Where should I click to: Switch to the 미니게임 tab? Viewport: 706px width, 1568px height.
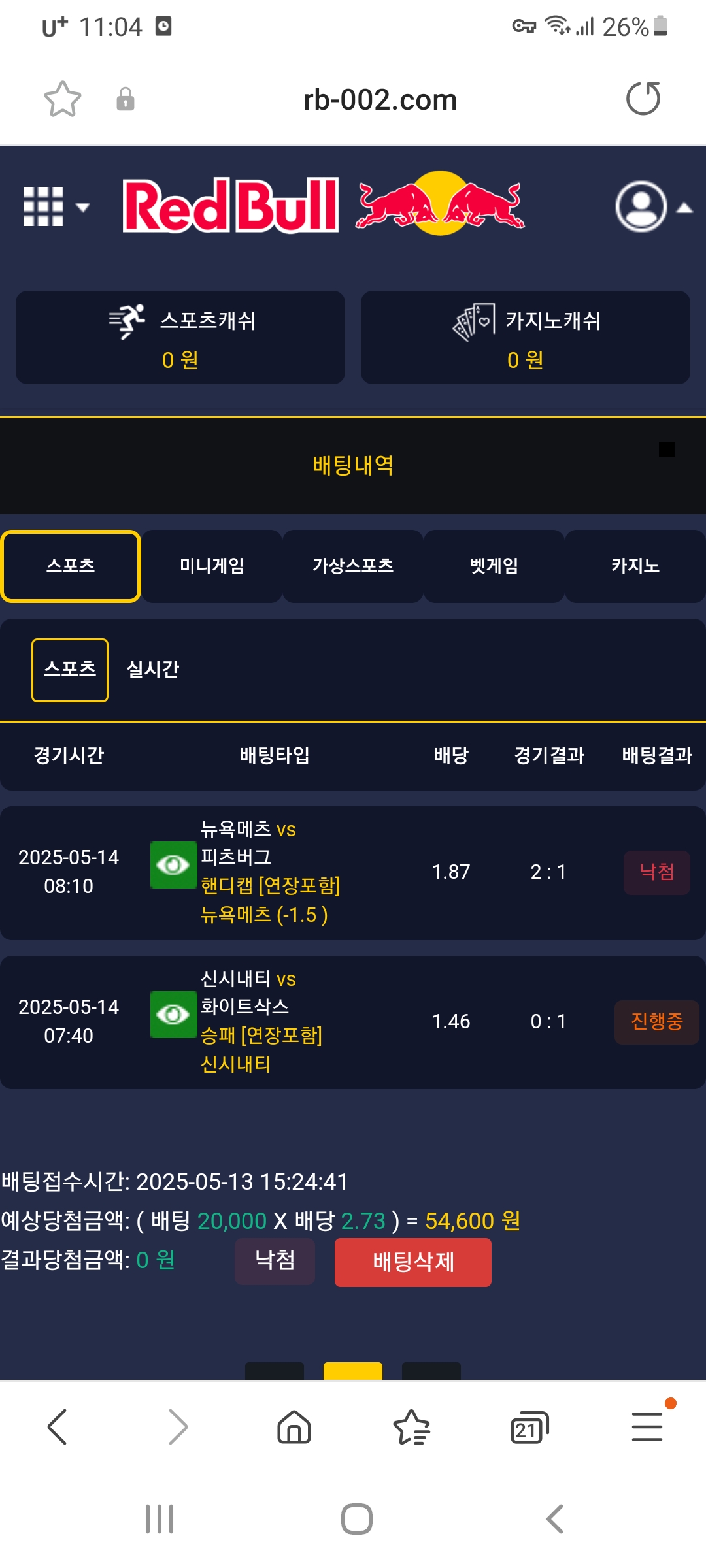click(212, 566)
